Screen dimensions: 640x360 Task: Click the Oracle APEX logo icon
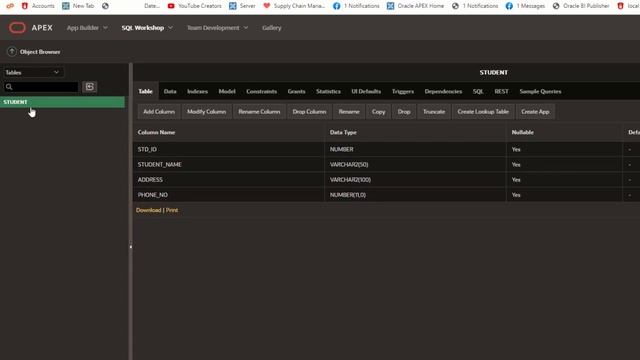click(17, 28)
